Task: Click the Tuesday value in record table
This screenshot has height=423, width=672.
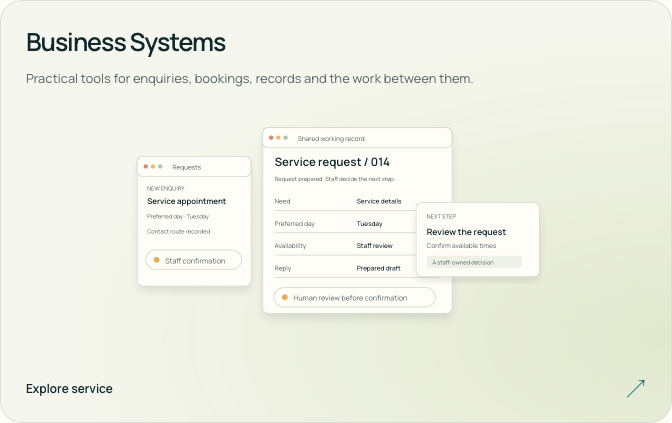Action: [x=369, y=224]
